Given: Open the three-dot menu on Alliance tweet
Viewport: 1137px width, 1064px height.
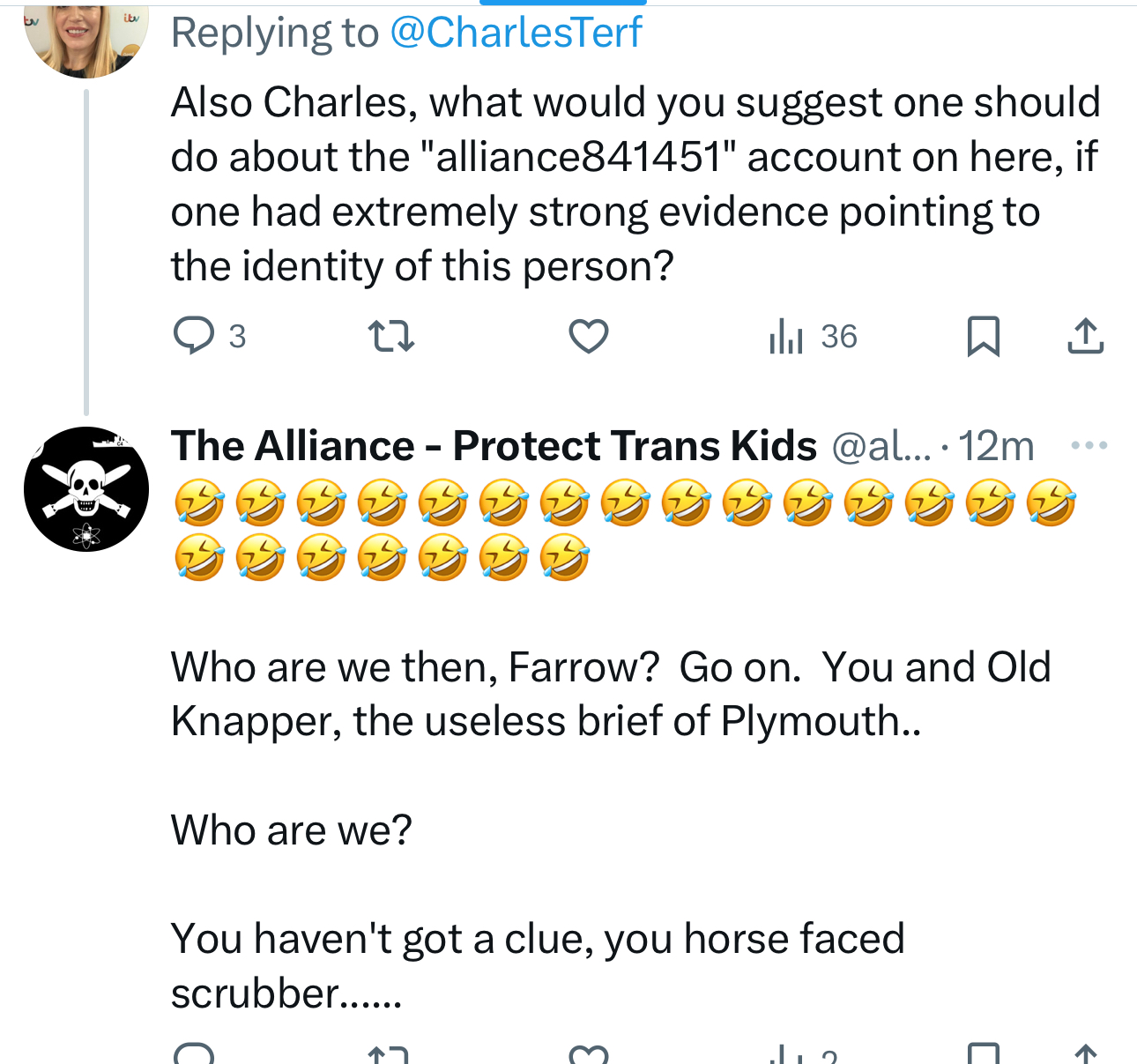Looking at the screenshot, I should (1089, 445).
